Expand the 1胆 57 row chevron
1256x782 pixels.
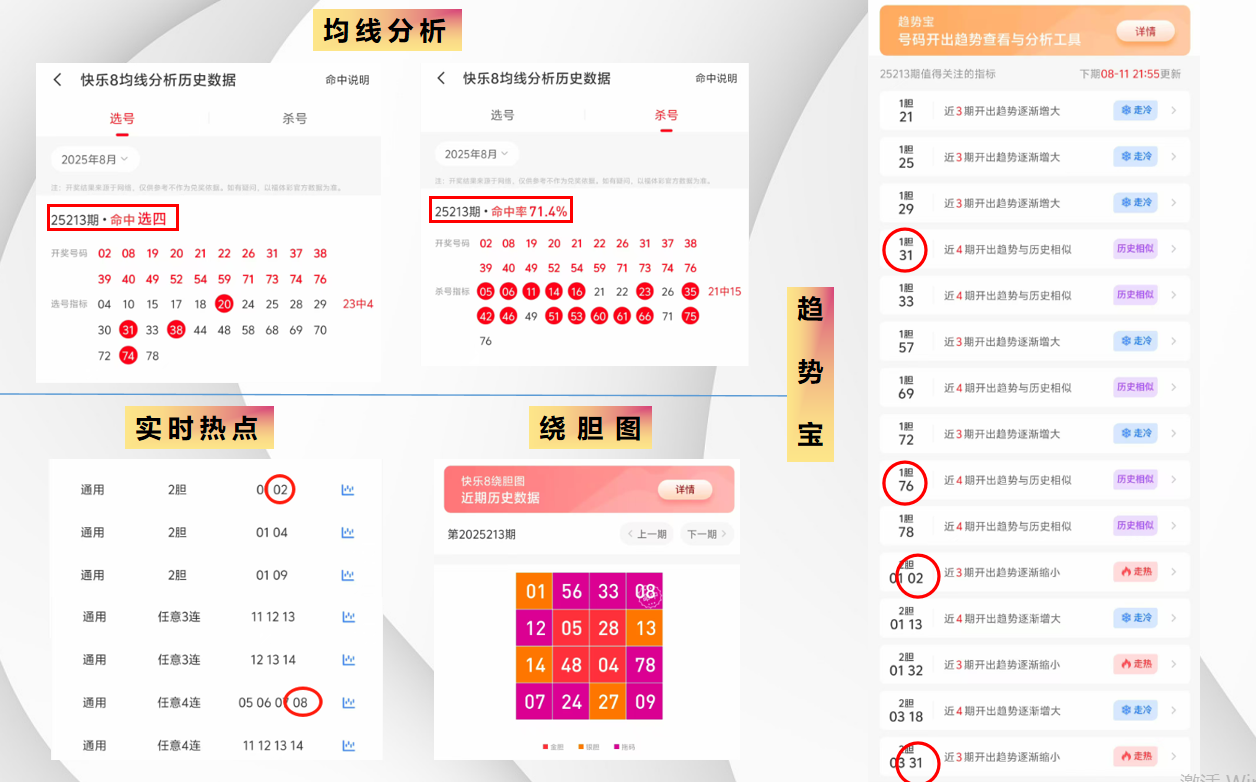tap(1173, 341)
